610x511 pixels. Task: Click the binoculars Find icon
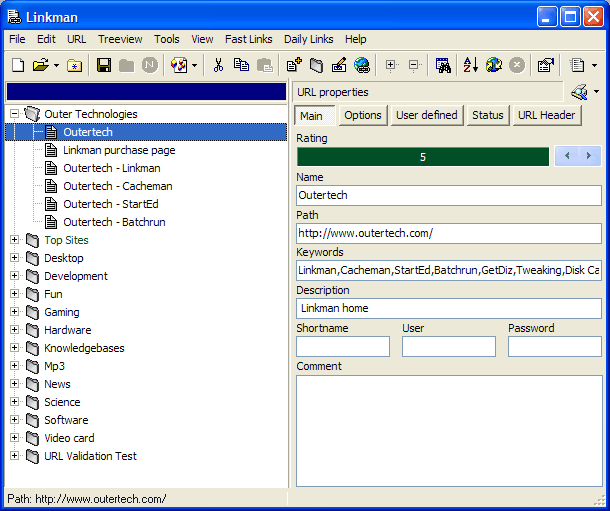coord(443,65)
